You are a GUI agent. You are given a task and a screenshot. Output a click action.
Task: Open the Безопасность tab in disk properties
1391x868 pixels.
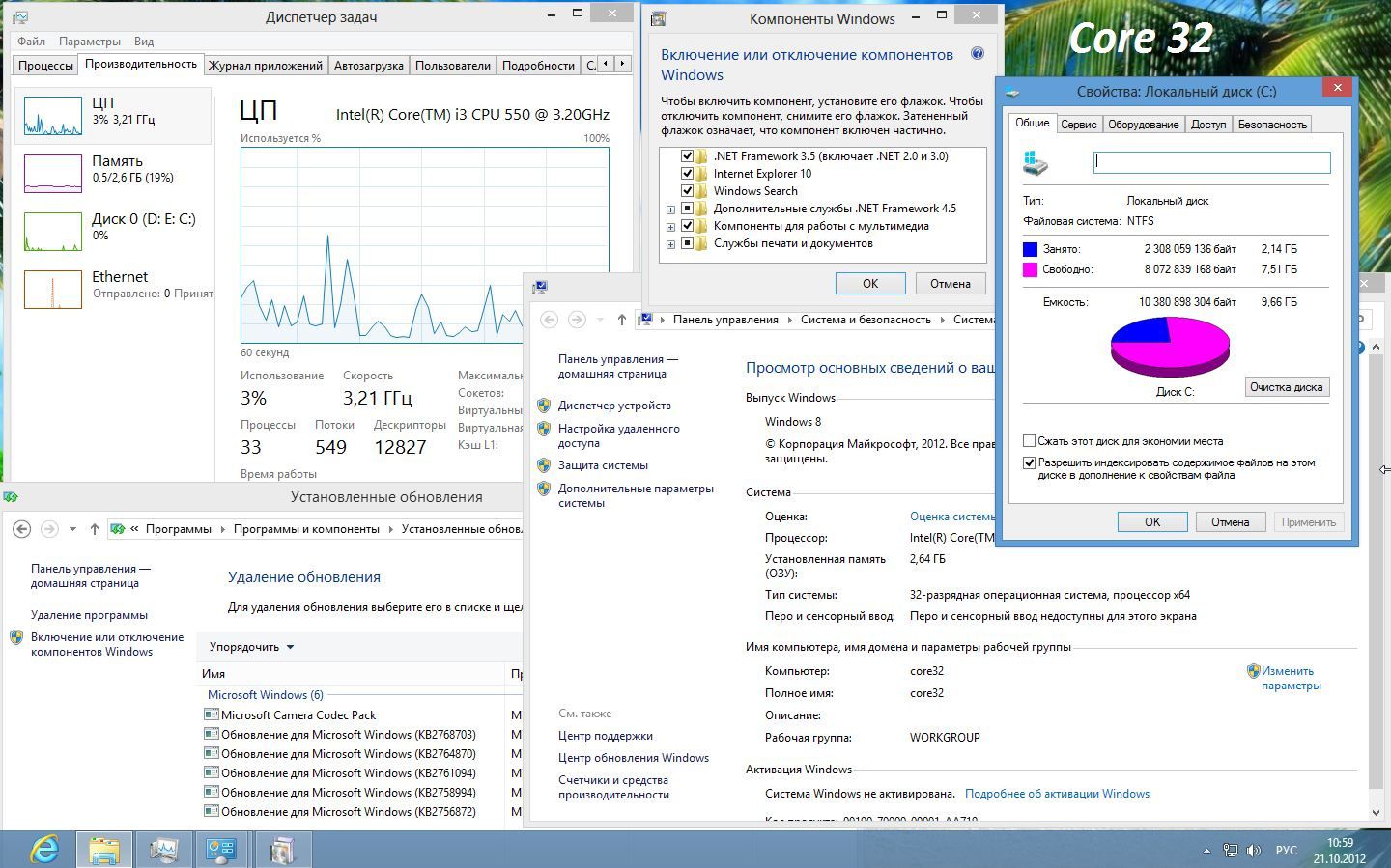coord(1272,125)
